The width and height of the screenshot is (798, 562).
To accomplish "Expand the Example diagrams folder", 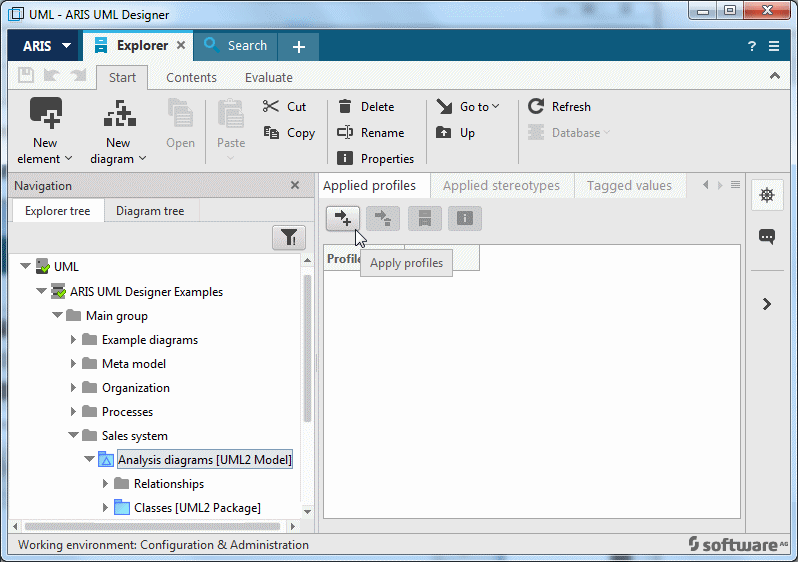I will tap(73, 340).
